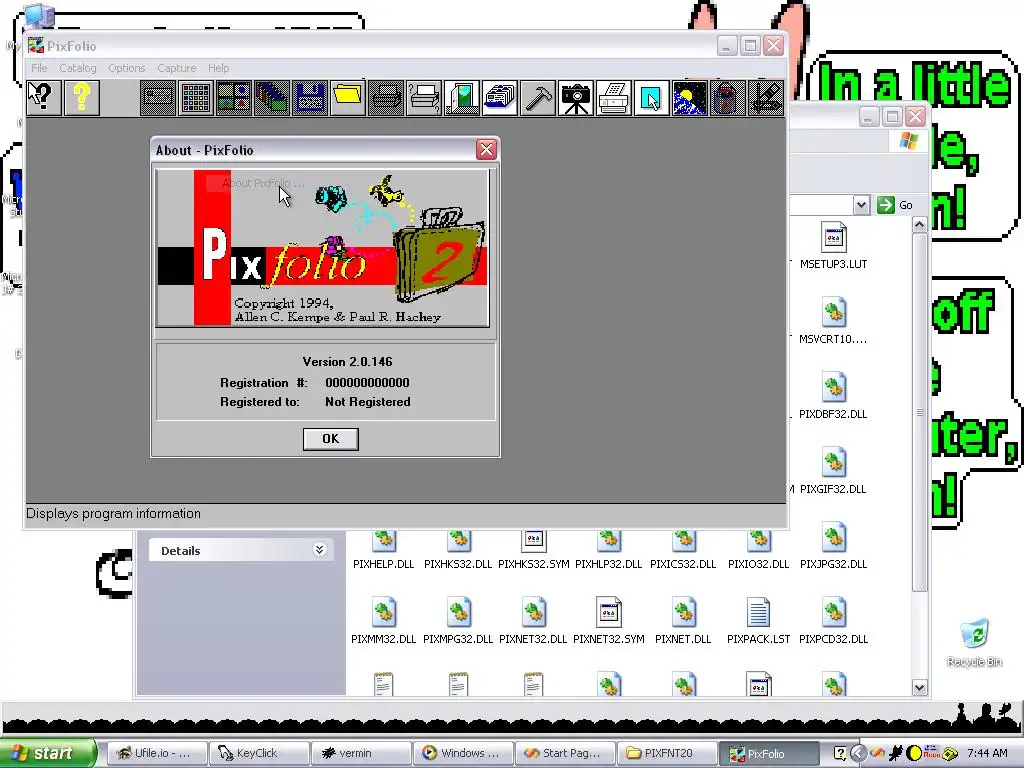
Task: Open the Catalog menu
Action: click(x=78, y=68)
